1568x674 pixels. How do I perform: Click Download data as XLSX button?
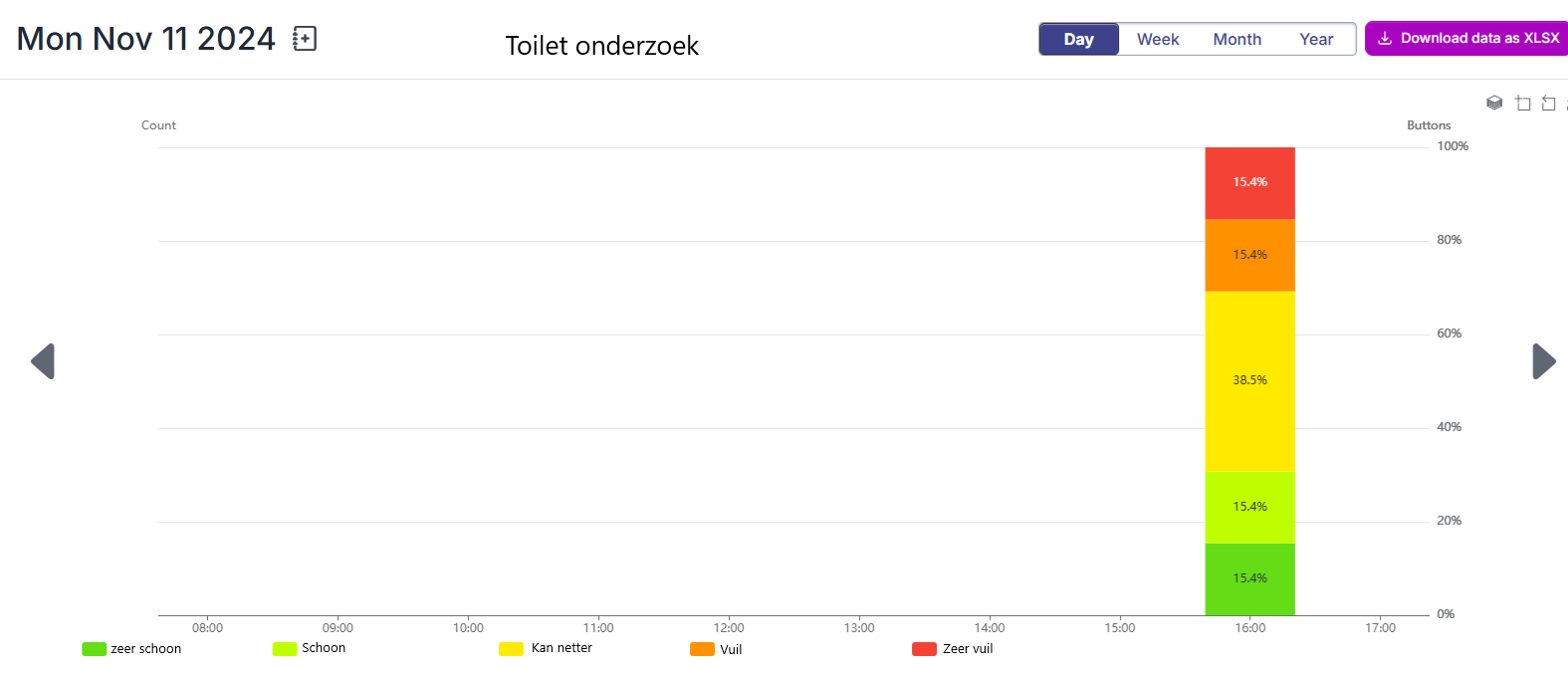(x=1469, y=39)
